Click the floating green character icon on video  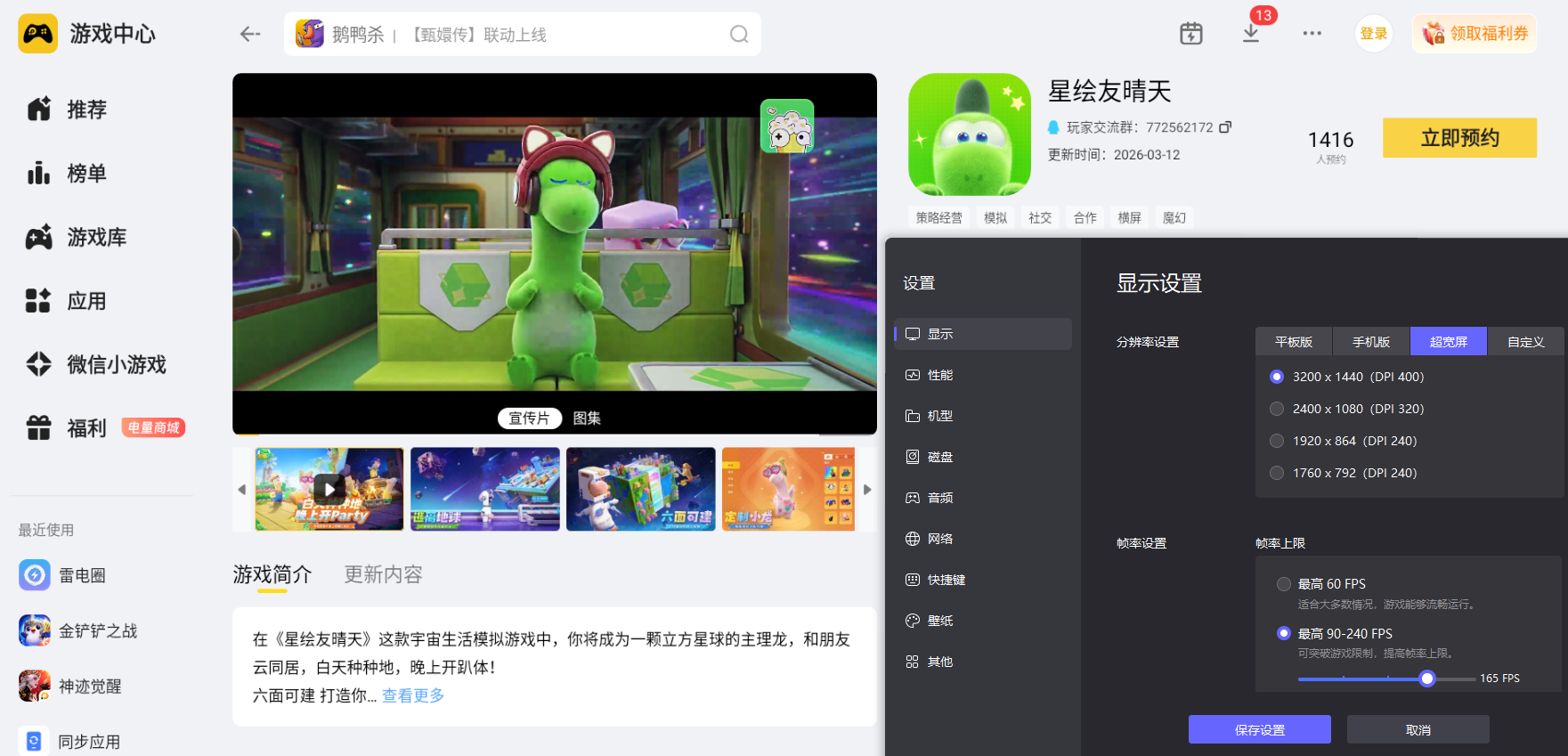coord(787,126)
